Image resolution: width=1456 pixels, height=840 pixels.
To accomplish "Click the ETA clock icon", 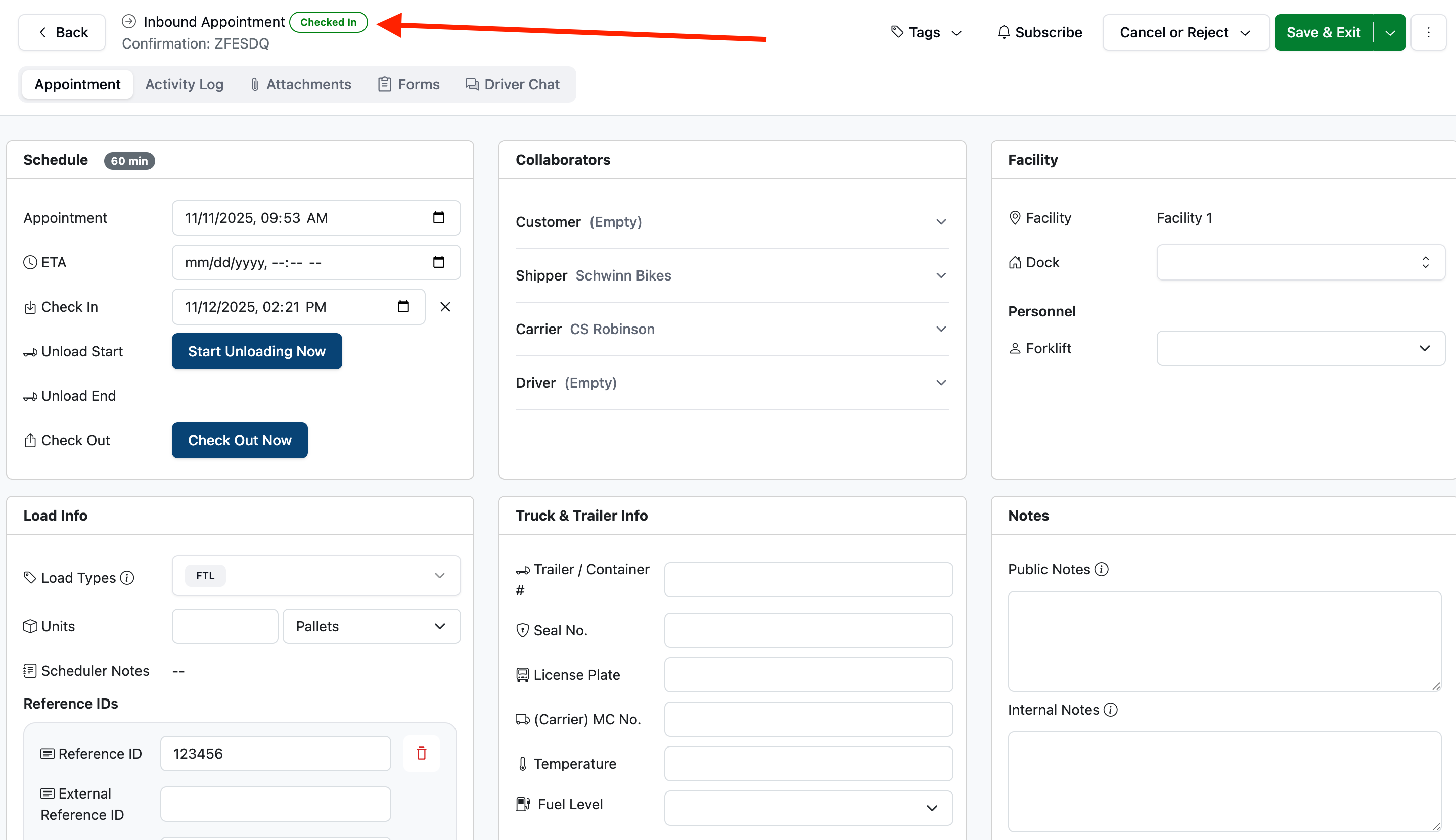I will [30, 262].
